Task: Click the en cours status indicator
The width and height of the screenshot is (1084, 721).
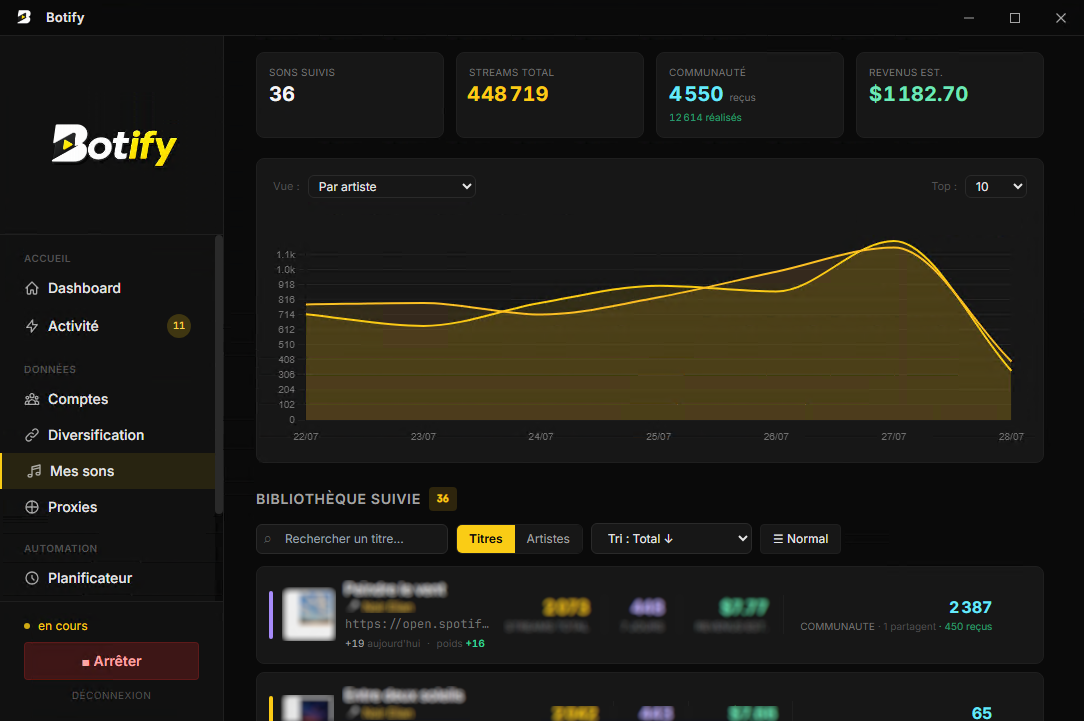Action: tap(56, 626)
